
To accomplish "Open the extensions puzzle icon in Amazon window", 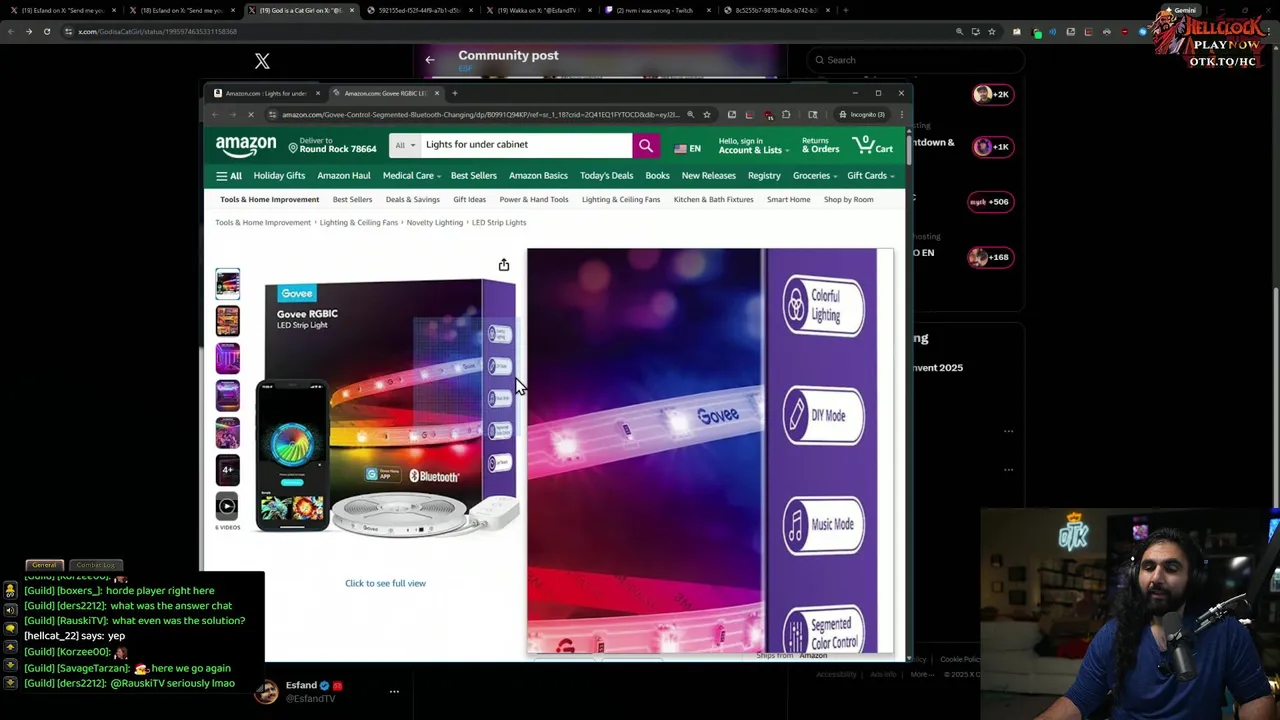I will [x=786, y=115].
